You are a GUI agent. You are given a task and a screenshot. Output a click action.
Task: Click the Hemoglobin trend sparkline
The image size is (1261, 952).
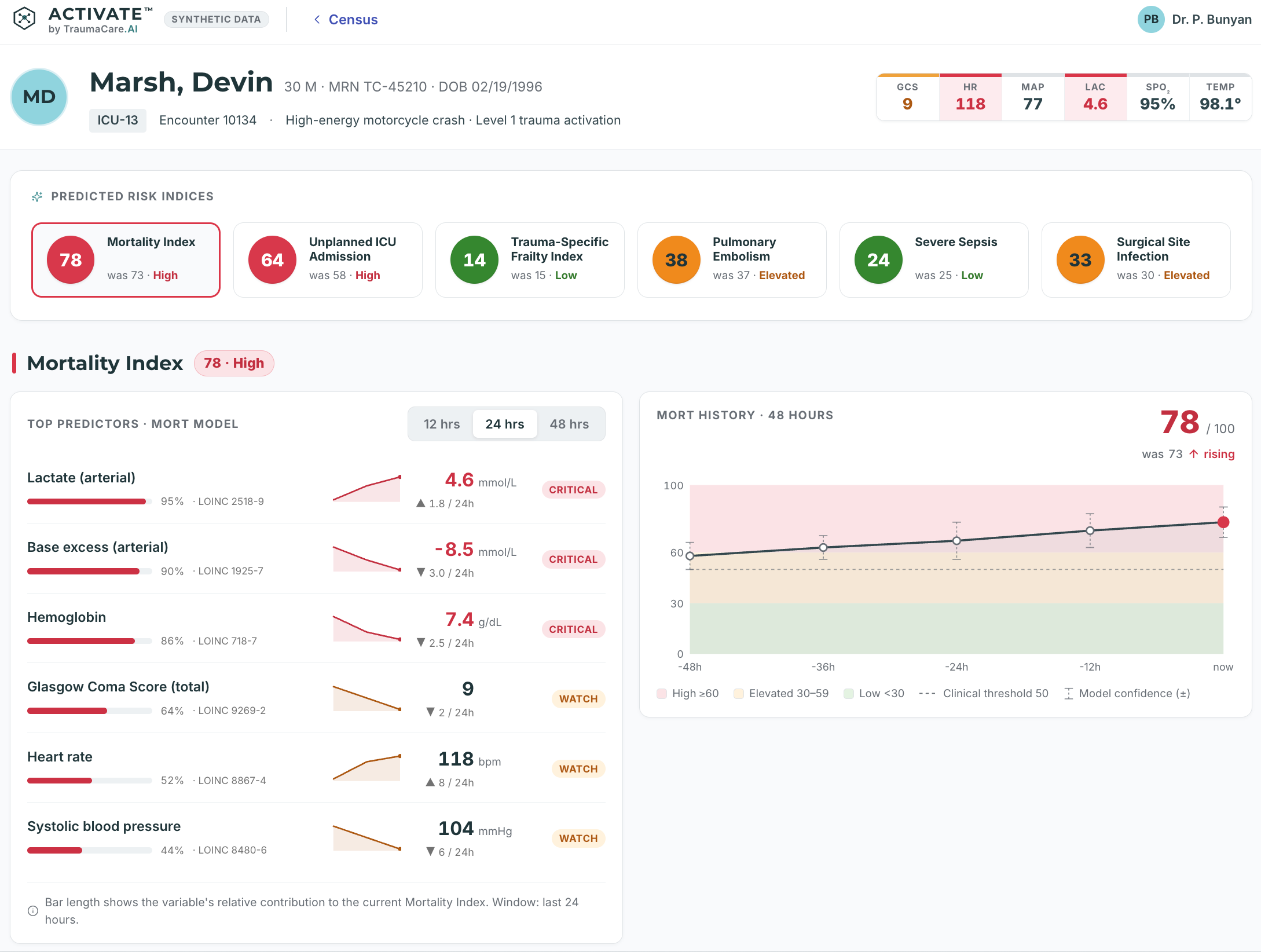tap(367, 628)
